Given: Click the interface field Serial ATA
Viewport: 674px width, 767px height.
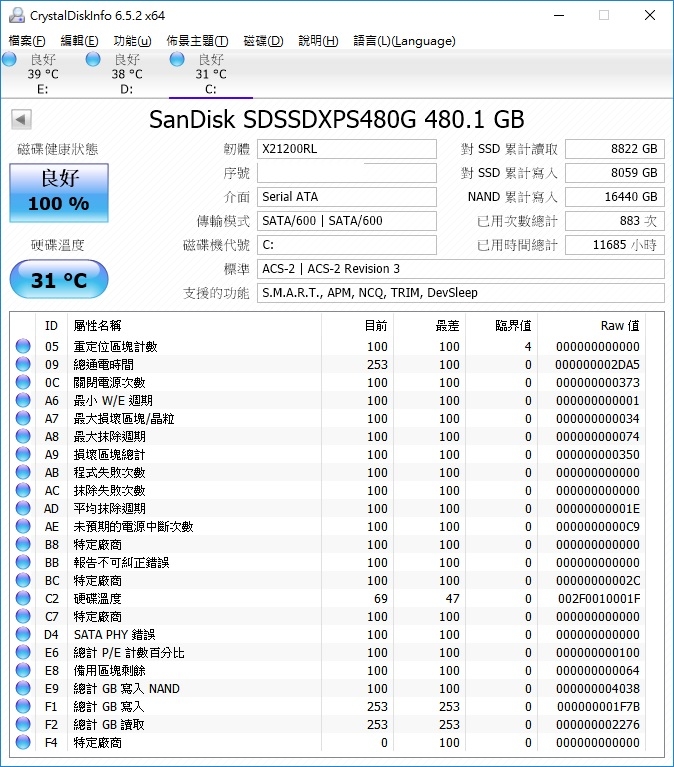Looking at the screenshot, I should coord(347,197).
